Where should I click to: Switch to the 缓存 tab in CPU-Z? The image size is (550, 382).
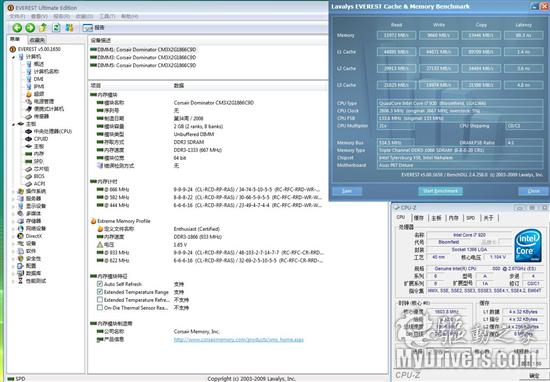419,218
